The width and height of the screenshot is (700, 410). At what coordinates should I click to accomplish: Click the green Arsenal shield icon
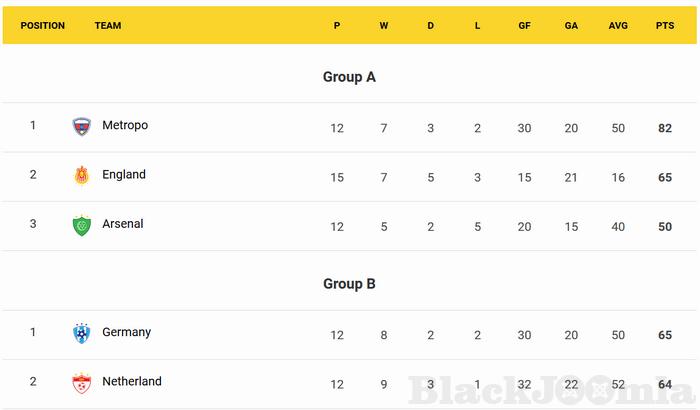pyautogui.click(x=81, y=225)
